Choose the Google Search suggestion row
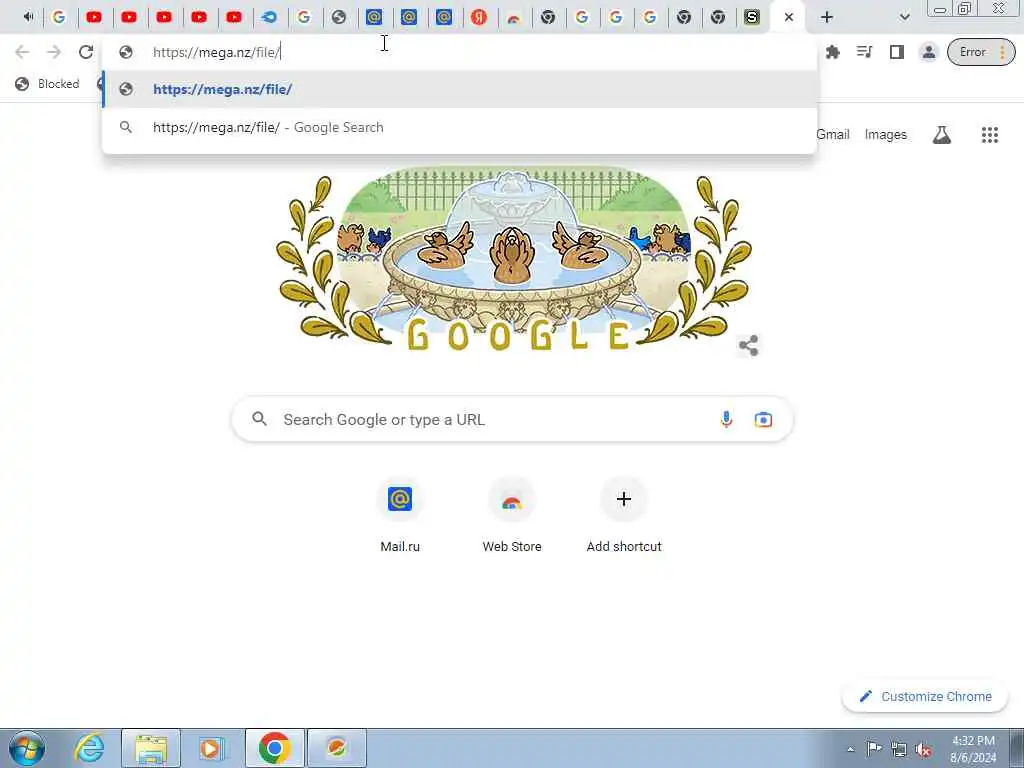Viewport: 1024px width, 768px height. pyautogui.click(x=459, y=127)
